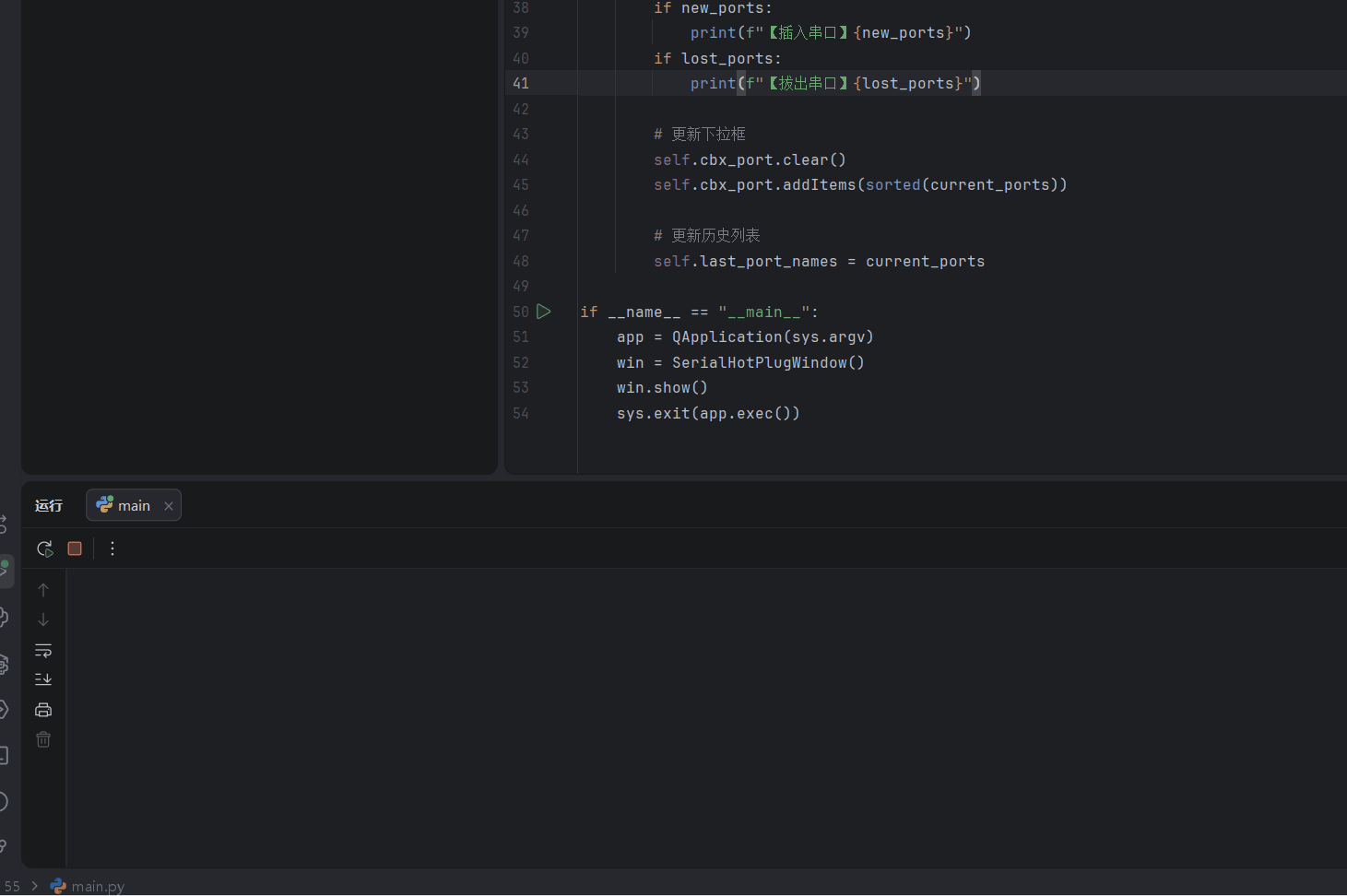The image size is (1347, 896).
Task: Toggle scroll to end of console
Action: click(43, 679)
